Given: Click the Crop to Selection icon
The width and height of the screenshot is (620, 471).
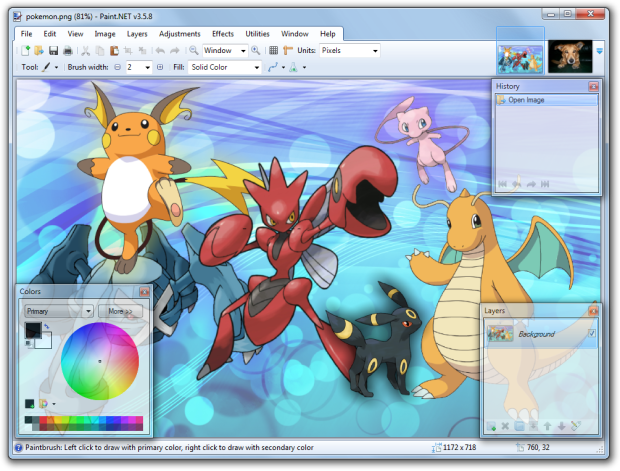Looking at the screenshot, I should point(128,50).
